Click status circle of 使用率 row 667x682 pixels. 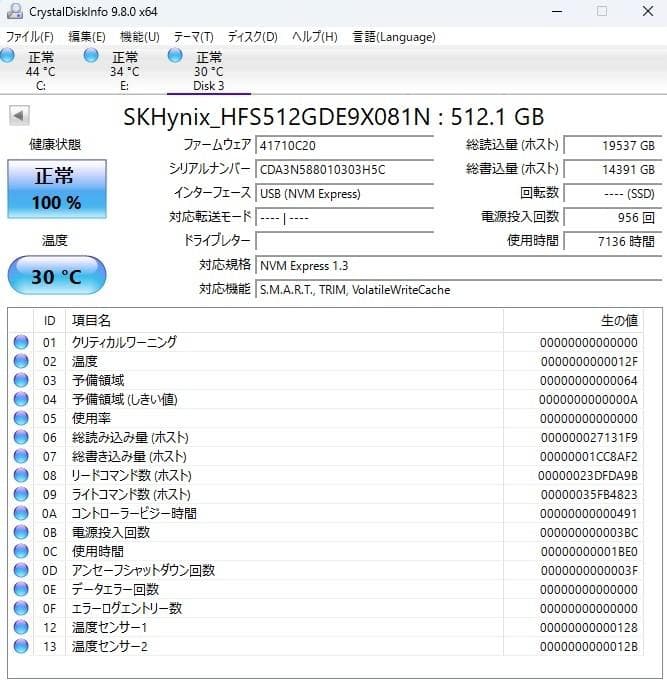(x=21, y=418)
